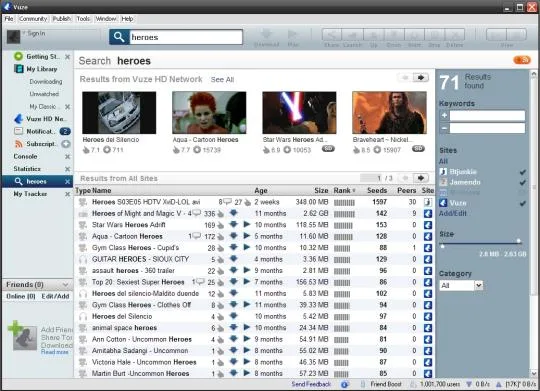Open My Library in the sidebar
540x391 pixels.
pyautogui.click(x=42, y=69)
